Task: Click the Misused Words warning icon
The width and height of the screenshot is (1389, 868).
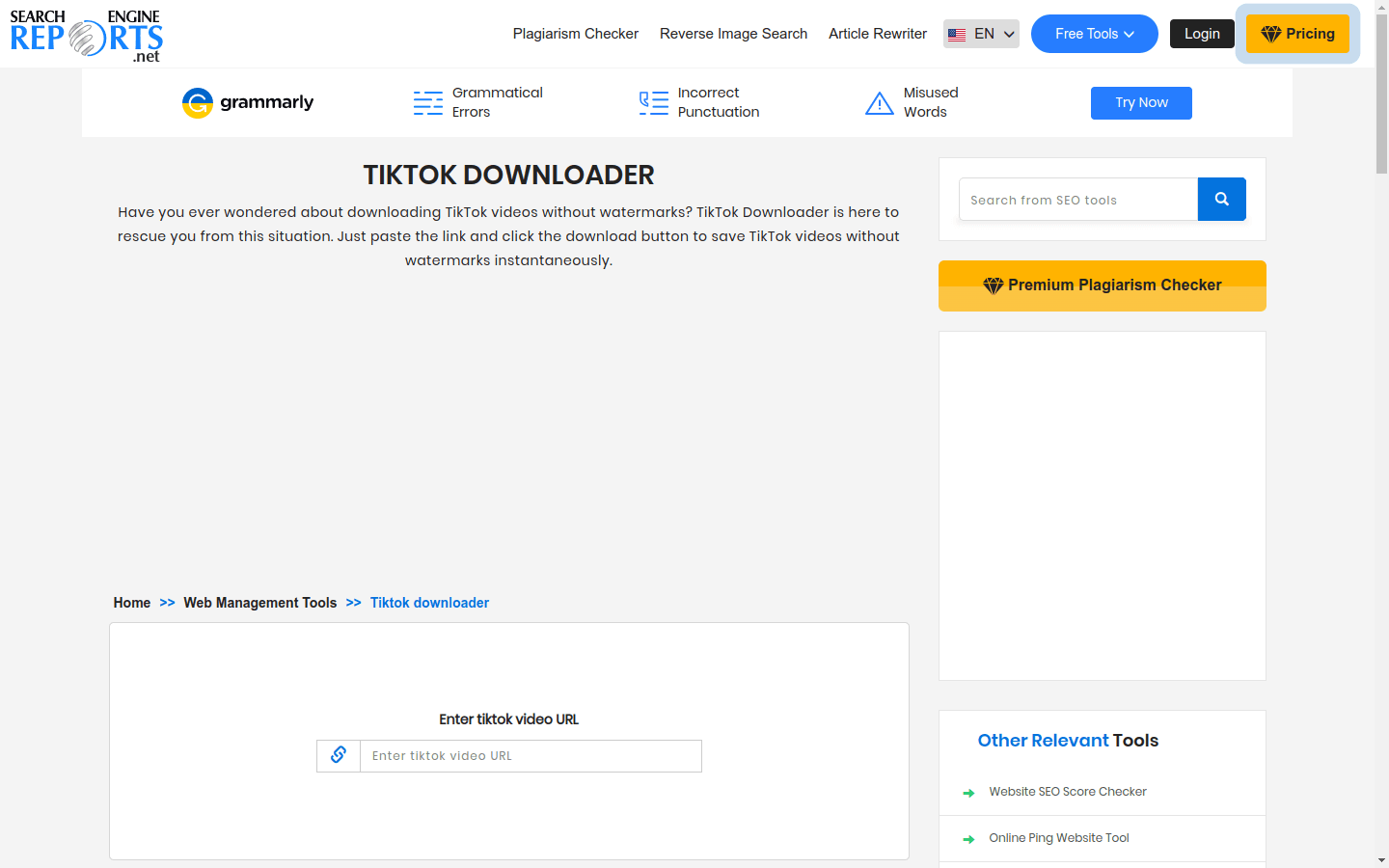Action: click(879, 102)
